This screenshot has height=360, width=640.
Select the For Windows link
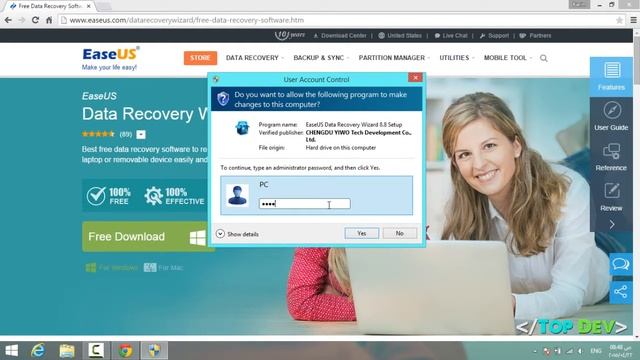point(111,267)
